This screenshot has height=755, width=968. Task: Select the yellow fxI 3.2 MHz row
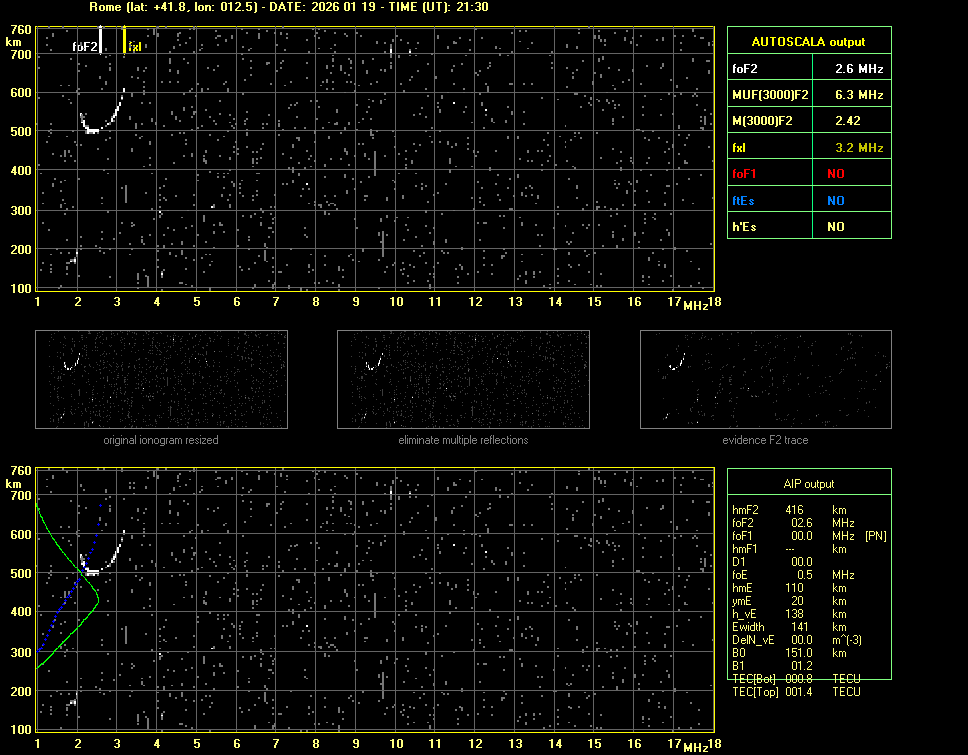808,148
